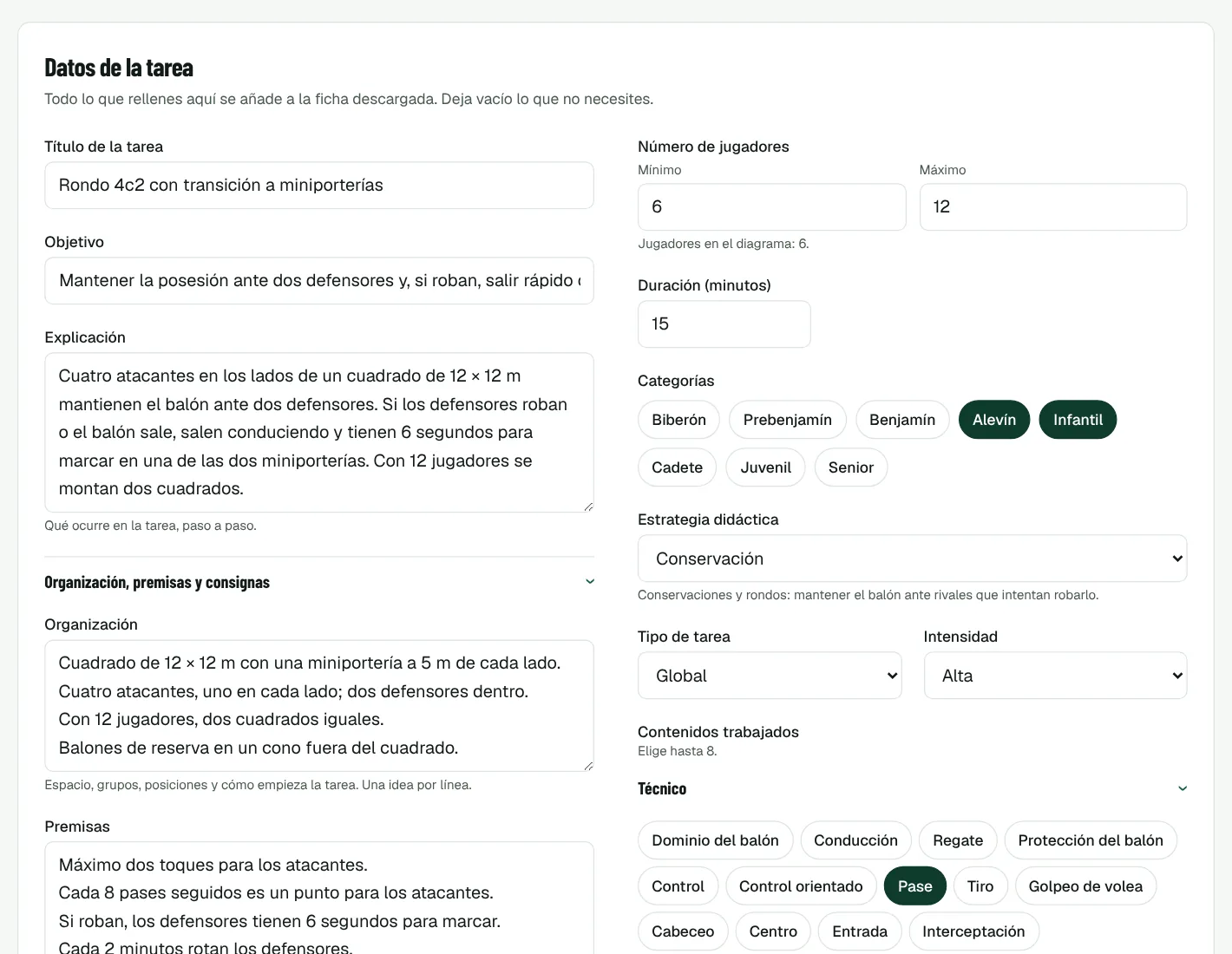The height and width of the screenshot is (954, 1232).
Task: Click into the Explicación text area
Action: click(319, 433)
